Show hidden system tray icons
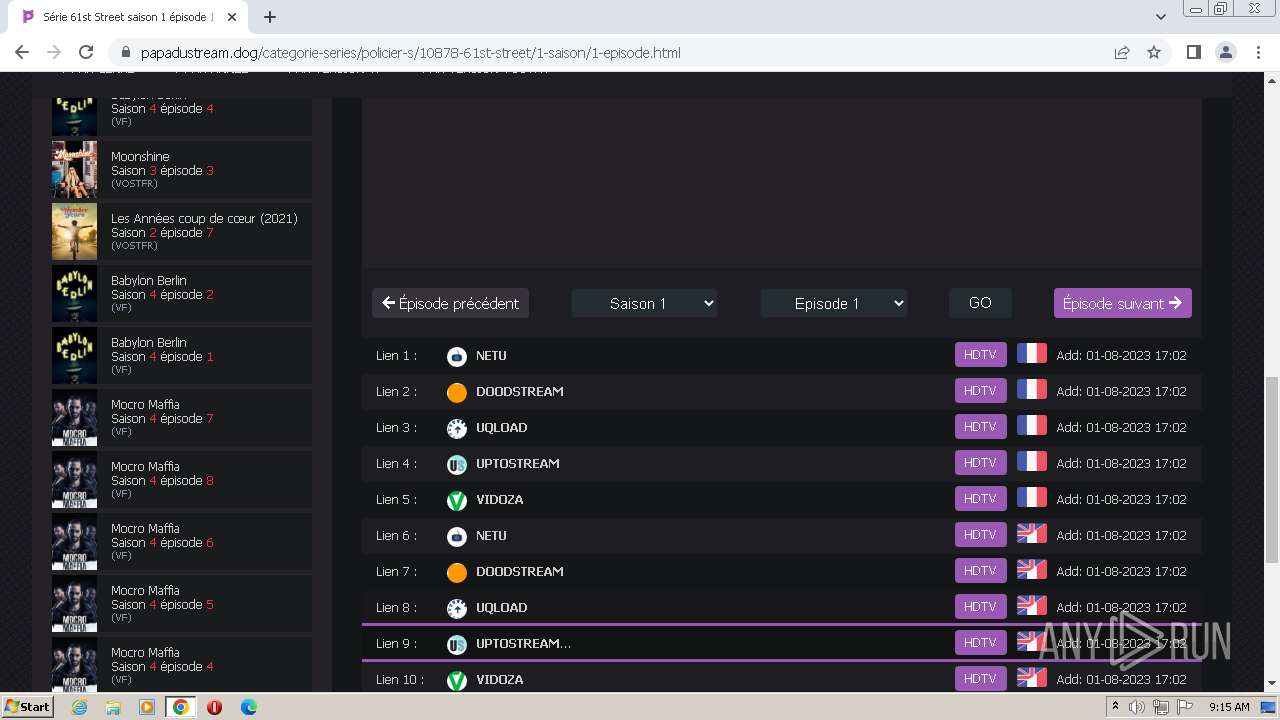The image size is (1280, 720). tap(1115, 707)
